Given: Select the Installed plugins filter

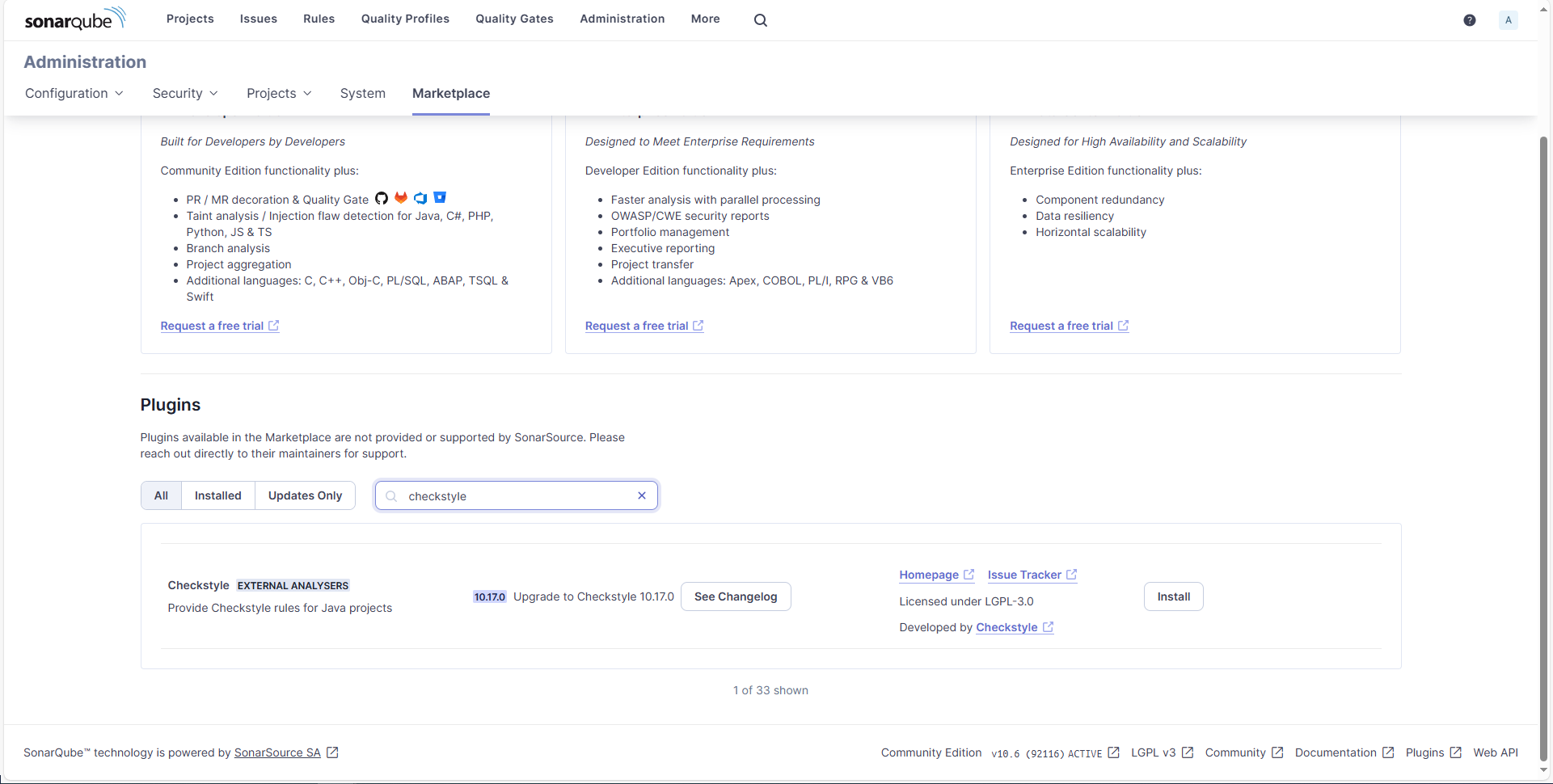Looking at the screenshot, I should (218, 495).
